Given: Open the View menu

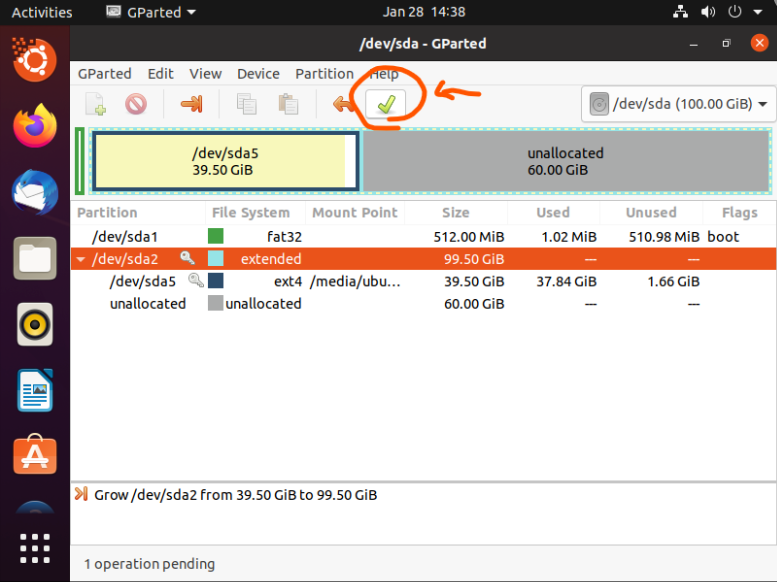Looking at the screenshot, I should (x=205, y=74).
